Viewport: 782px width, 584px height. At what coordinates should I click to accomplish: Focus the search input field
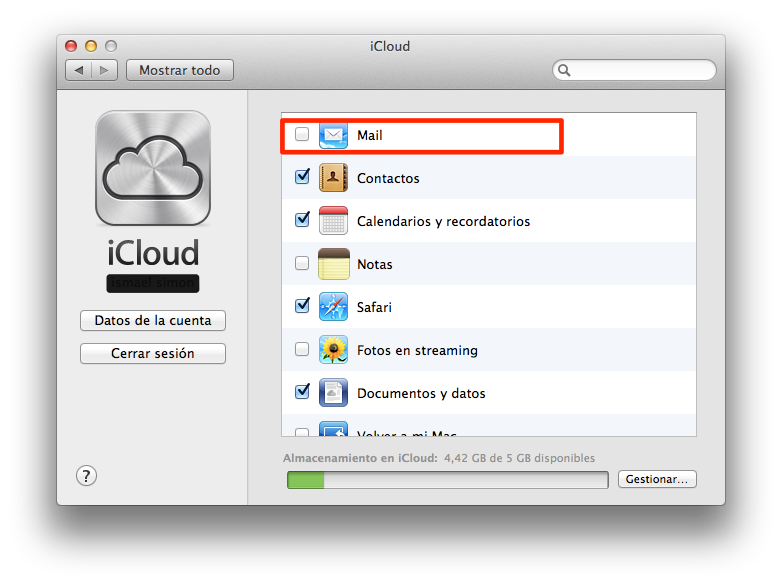[x=634, y=70]
